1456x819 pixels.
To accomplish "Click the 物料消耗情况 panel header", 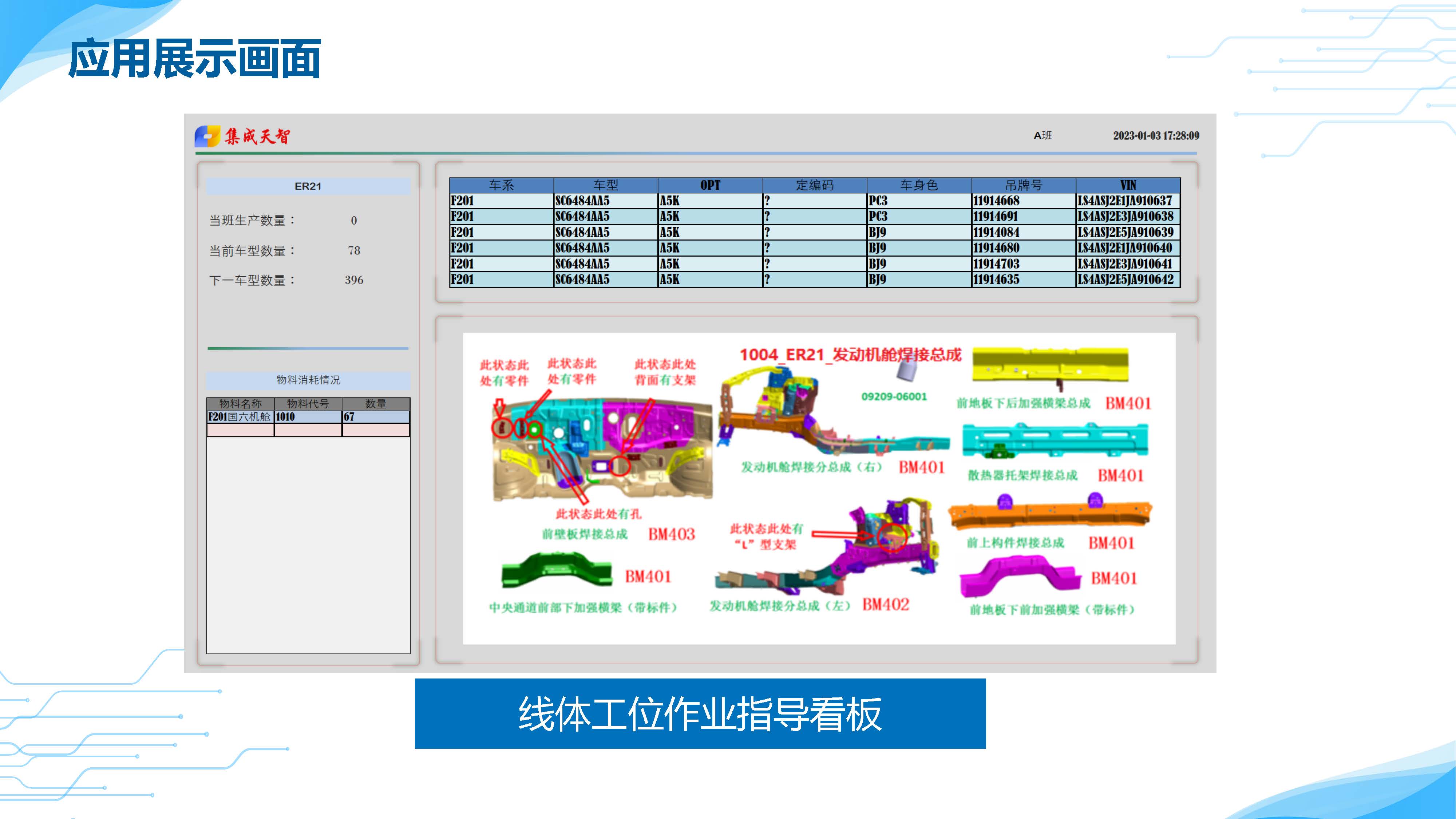I will coord(308,380).
